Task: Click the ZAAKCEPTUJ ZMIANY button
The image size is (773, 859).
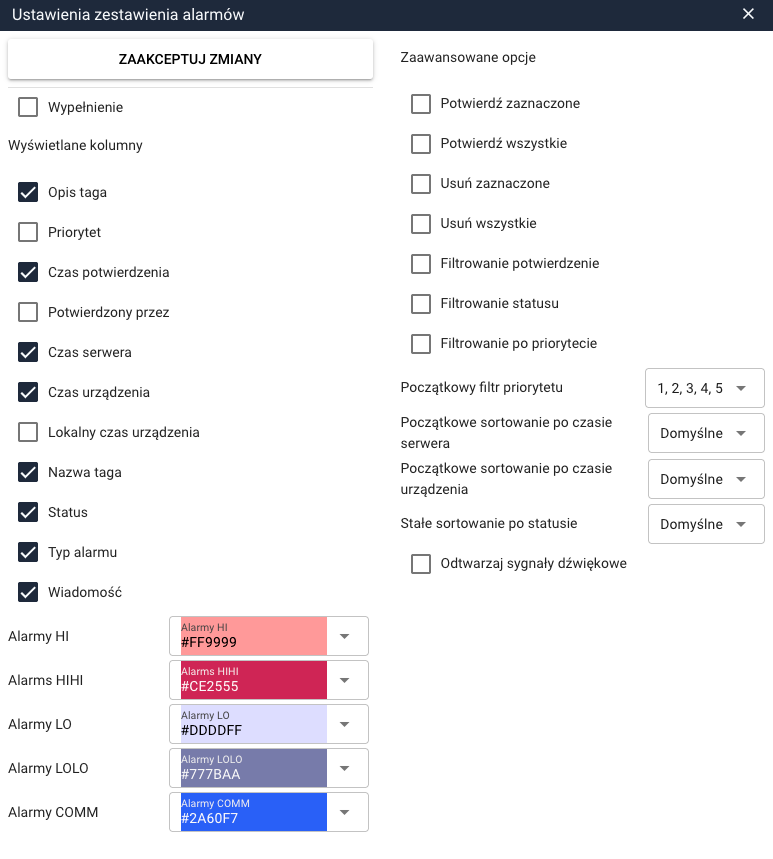Action: [190, 59]
